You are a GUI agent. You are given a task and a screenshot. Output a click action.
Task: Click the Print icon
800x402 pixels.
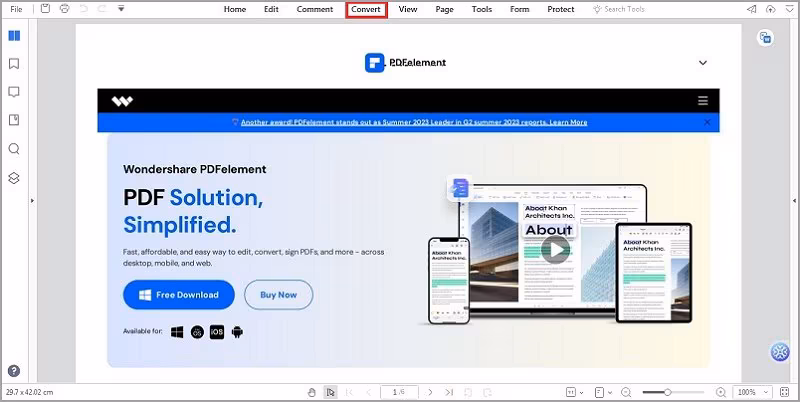tap(64, 8)
